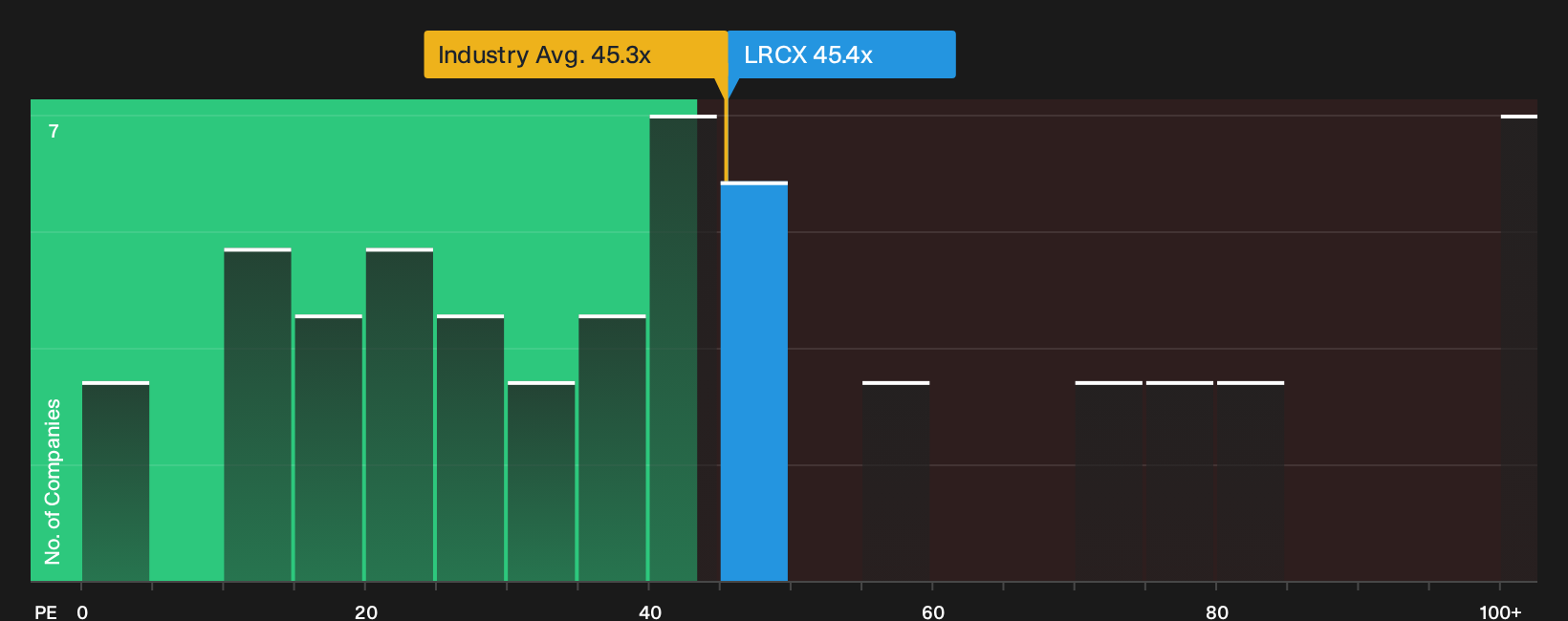
Task: Click the histogram bar at PE 0
Action: pyautogui.click(x=116, y=482)
